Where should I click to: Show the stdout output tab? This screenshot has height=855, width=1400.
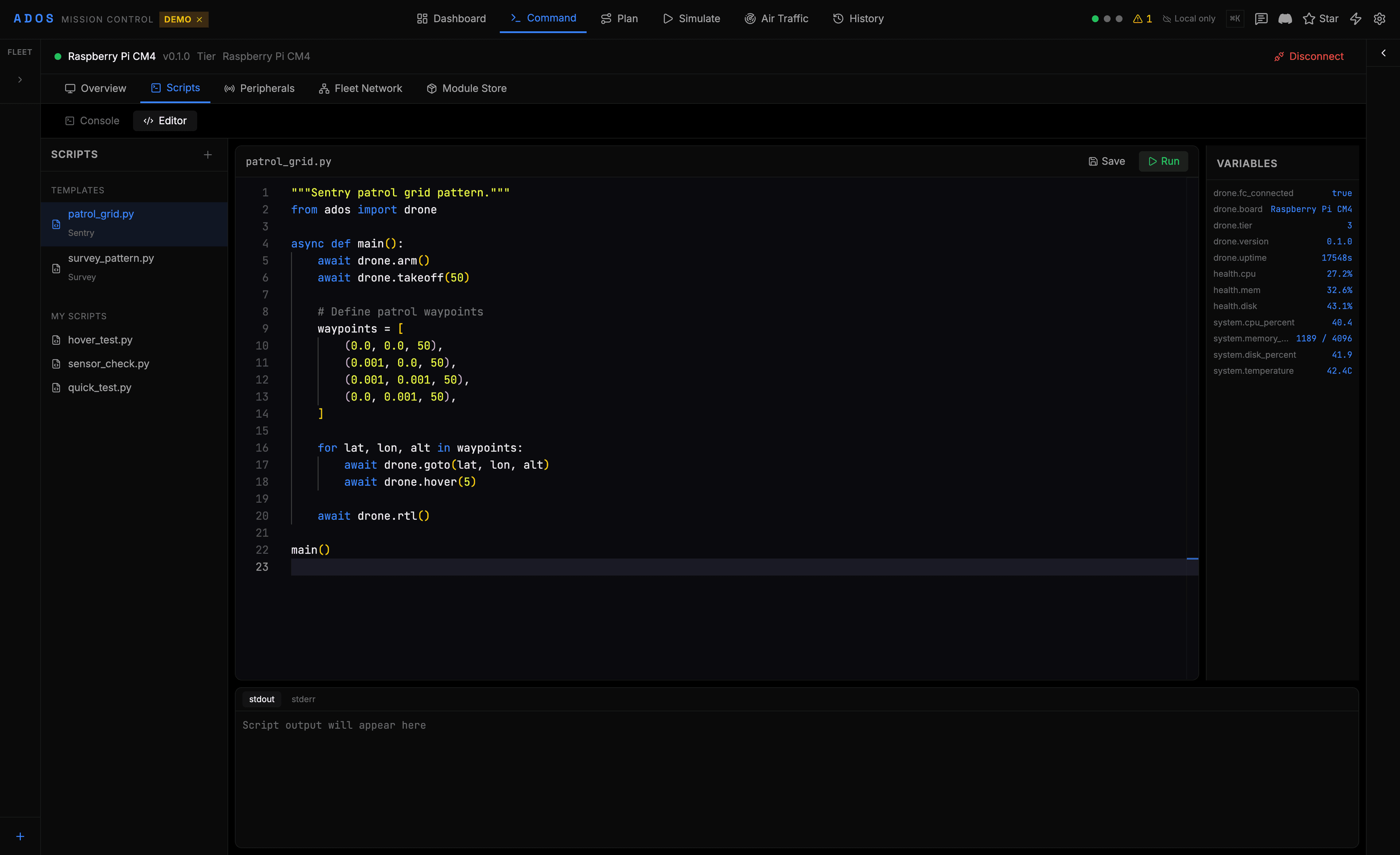point(261,699)
